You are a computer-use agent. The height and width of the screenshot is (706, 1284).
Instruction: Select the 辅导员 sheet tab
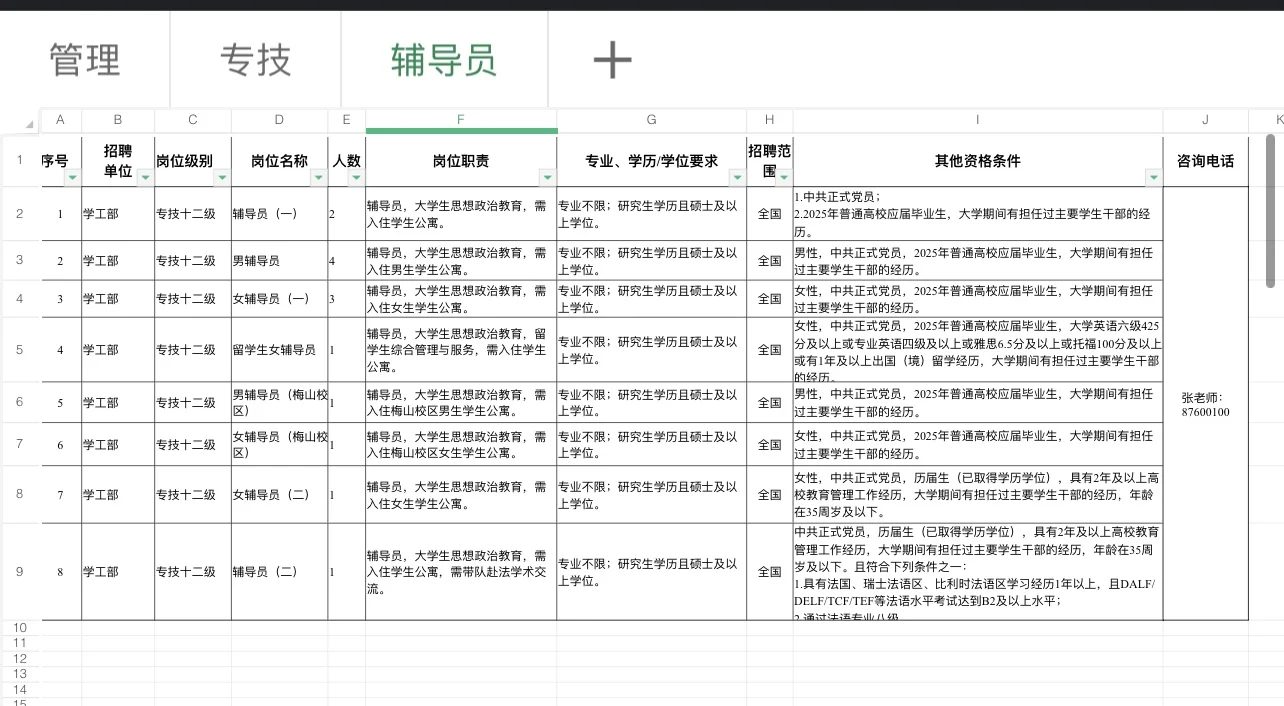444,61
